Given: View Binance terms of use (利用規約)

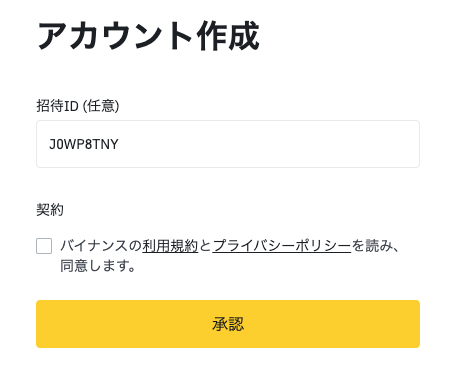Looking at the screenshot, I should (170, 246).
